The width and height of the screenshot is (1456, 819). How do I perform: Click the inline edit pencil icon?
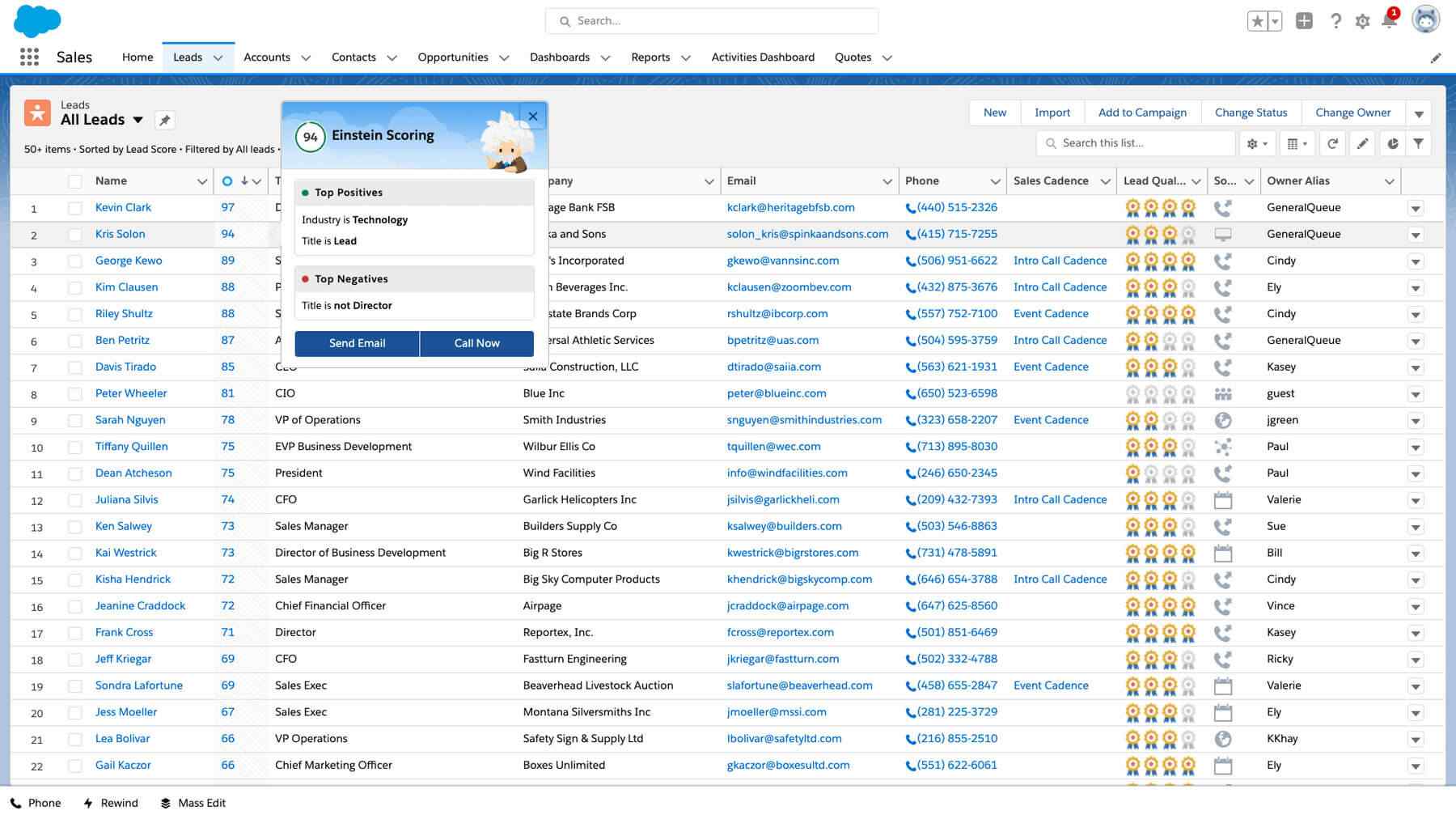pos(1363,143)
